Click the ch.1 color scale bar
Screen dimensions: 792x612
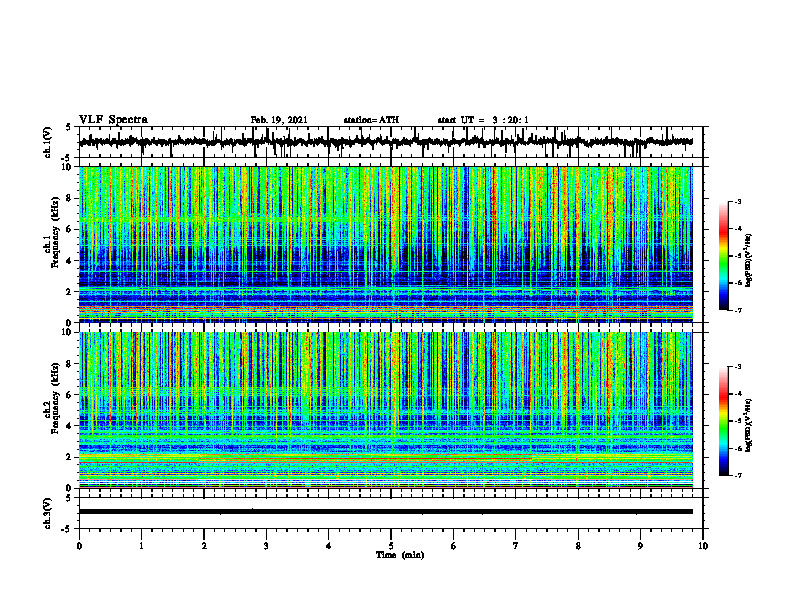pyautogui.click(x=724, y=256)
